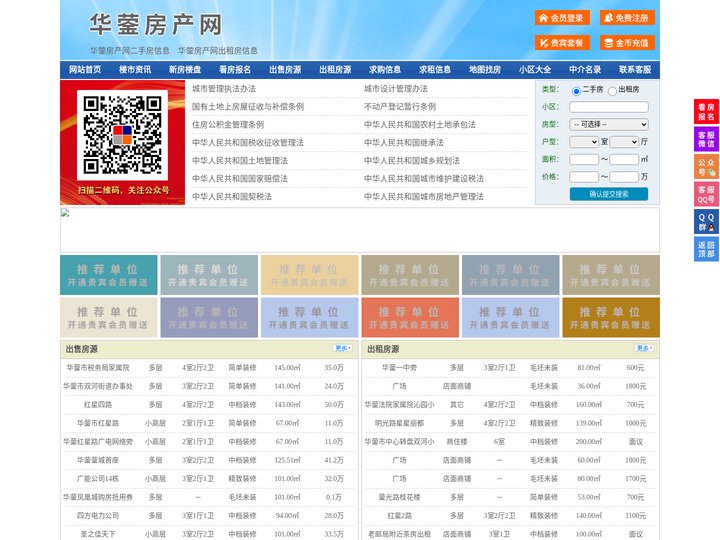Viewport: 720px width, 540px height.
Task: Open the 出租房源 nav item
Action: click(335, 70)
